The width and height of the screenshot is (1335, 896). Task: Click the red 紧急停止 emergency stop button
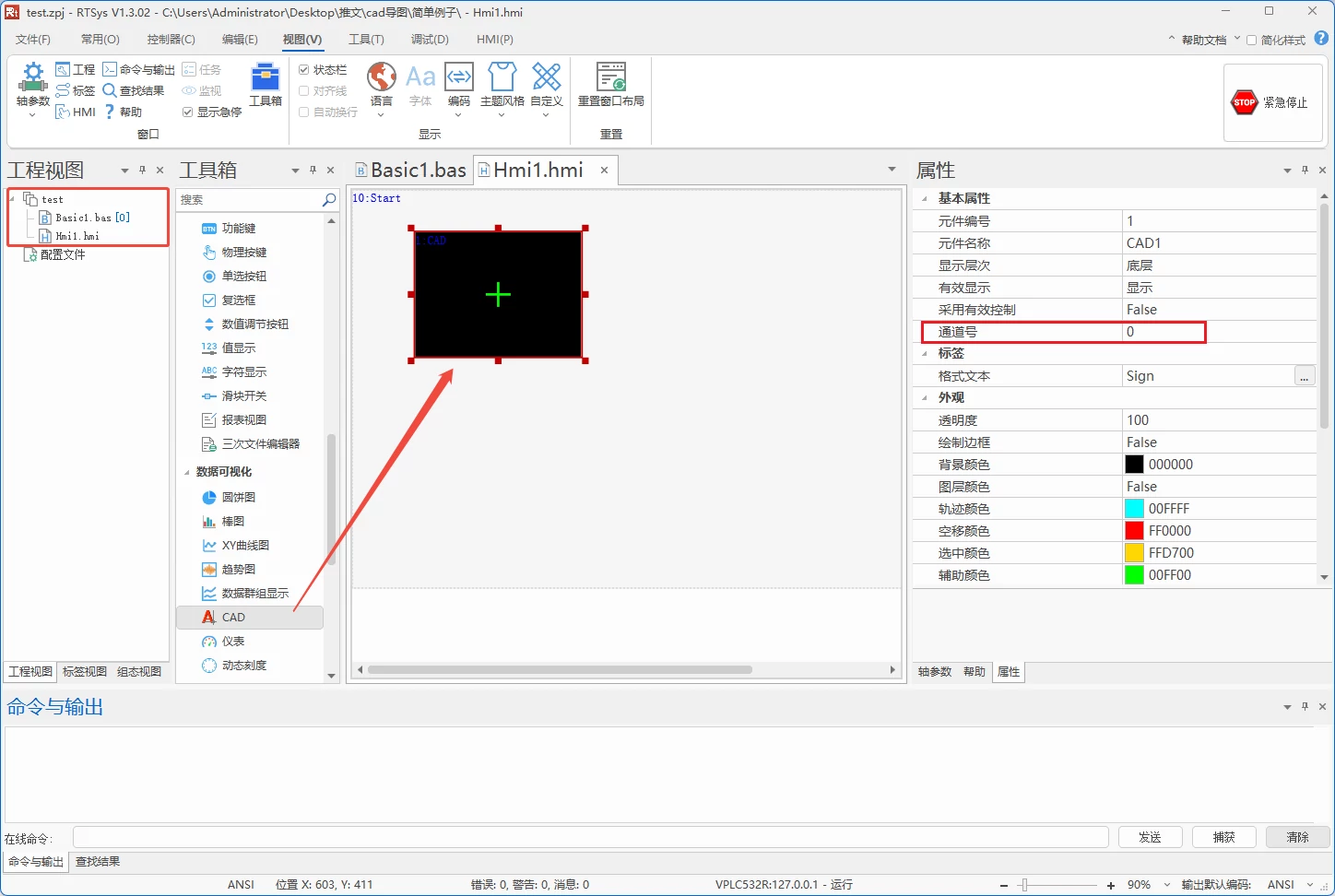click(1272, 102)
